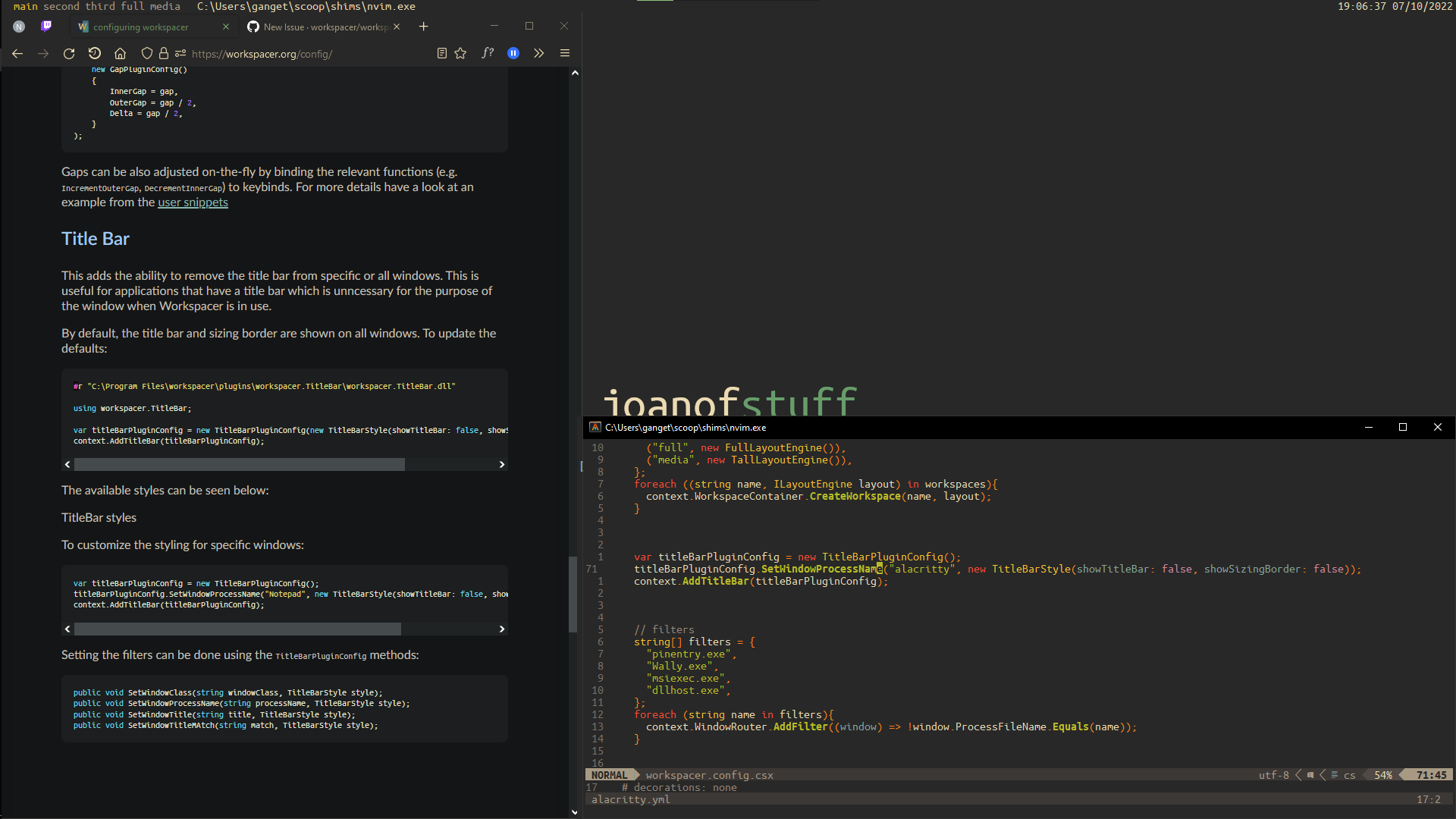The height and width of the screenshot is (819, 1456).
Task: Open the browsing history dropdown icon
Action: point(95,53)
